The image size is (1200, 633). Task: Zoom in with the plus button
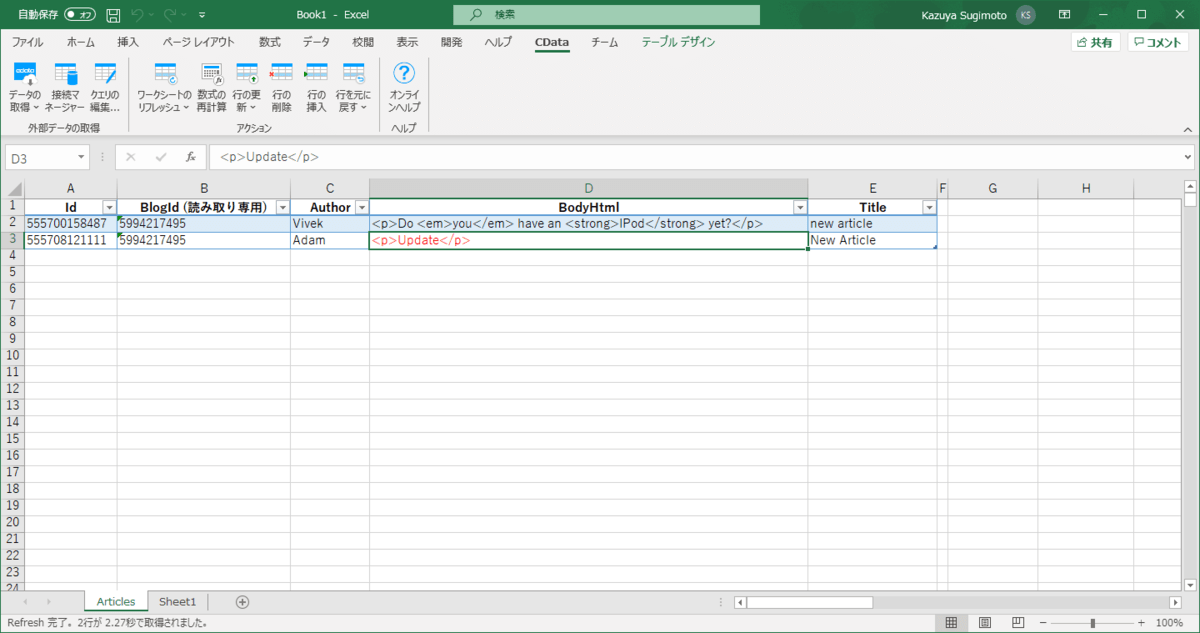click(1141, 622)
